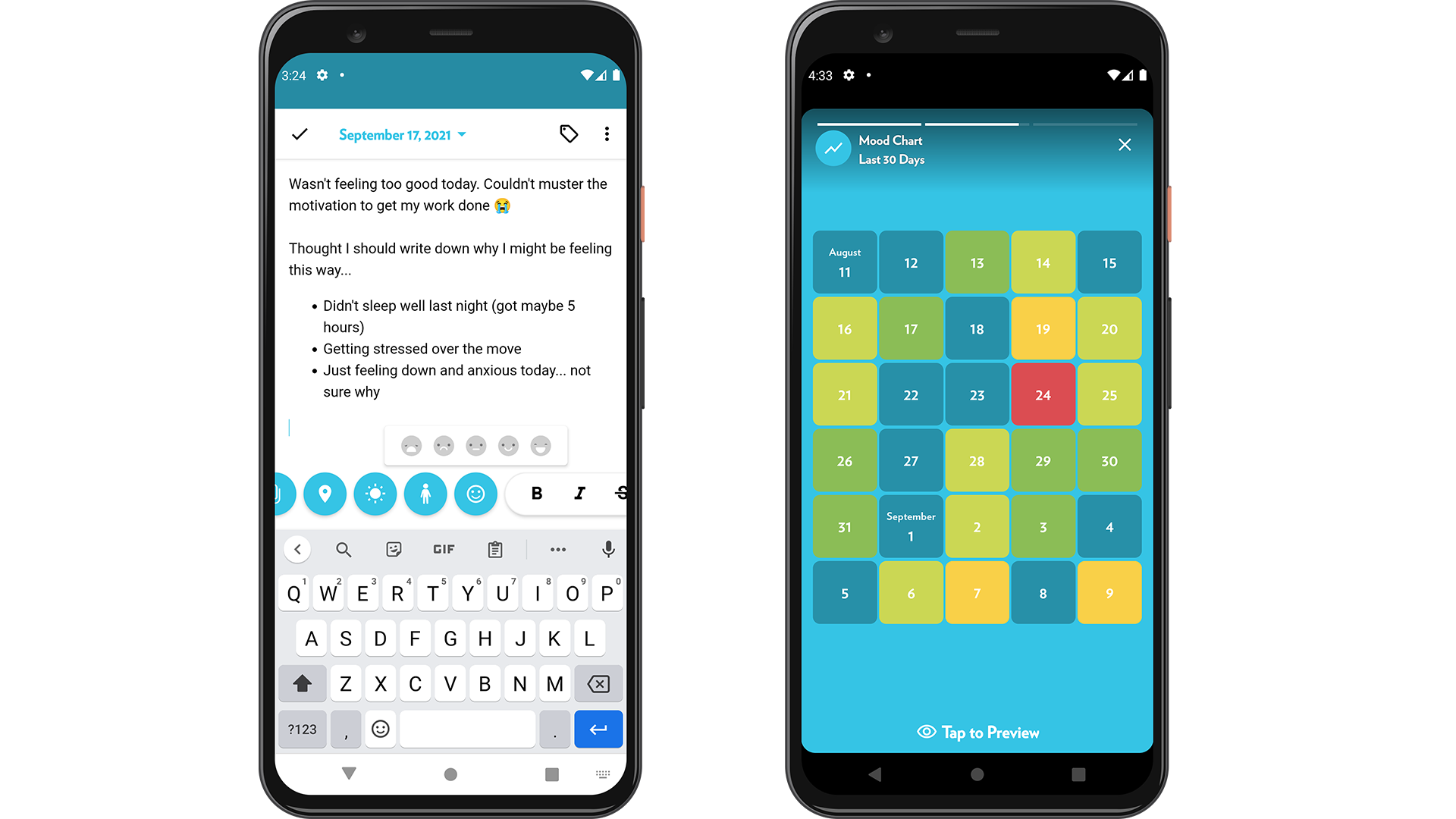Image resolution: width=1456 pixels, height=819 pixels.
Task: Tap the checkmark to save entry
Action: 300,135
